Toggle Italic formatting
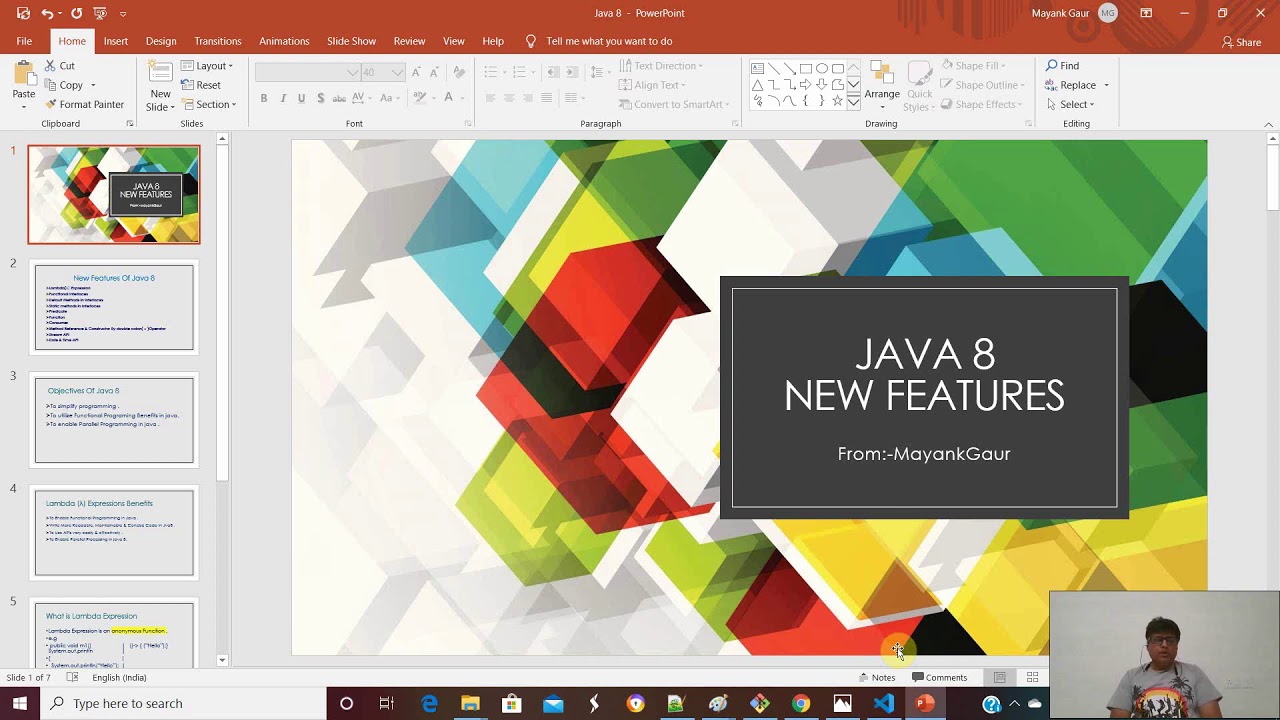The image size is (1280, 720). 283,98
